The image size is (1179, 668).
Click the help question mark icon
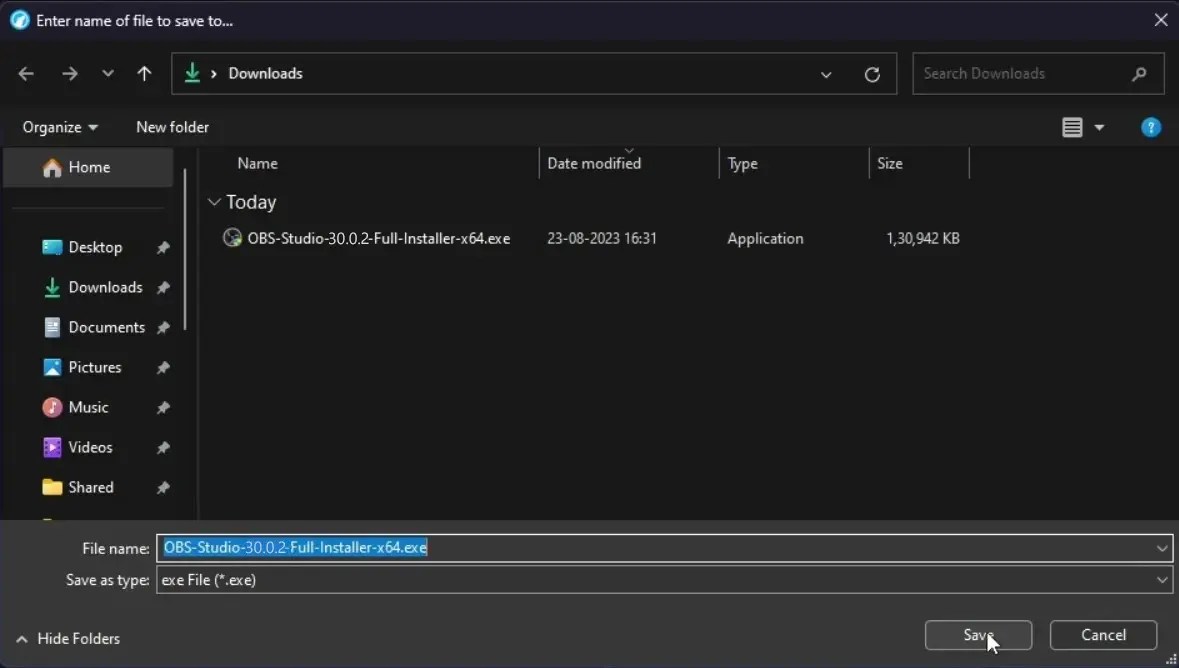(x=1151, y=127)
